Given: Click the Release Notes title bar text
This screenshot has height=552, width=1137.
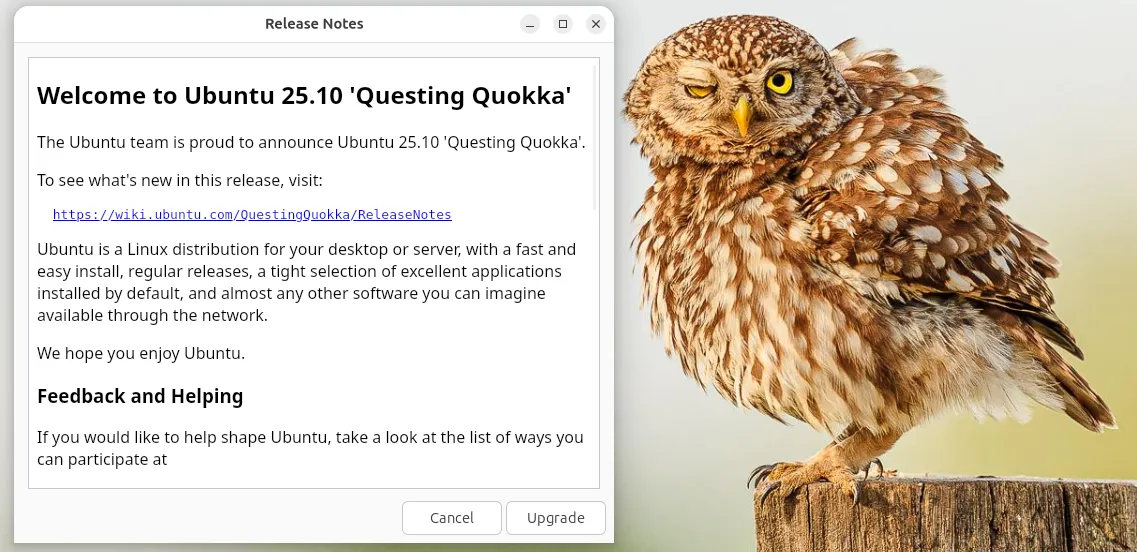Looking at the screenshot, I should [314, 24].
